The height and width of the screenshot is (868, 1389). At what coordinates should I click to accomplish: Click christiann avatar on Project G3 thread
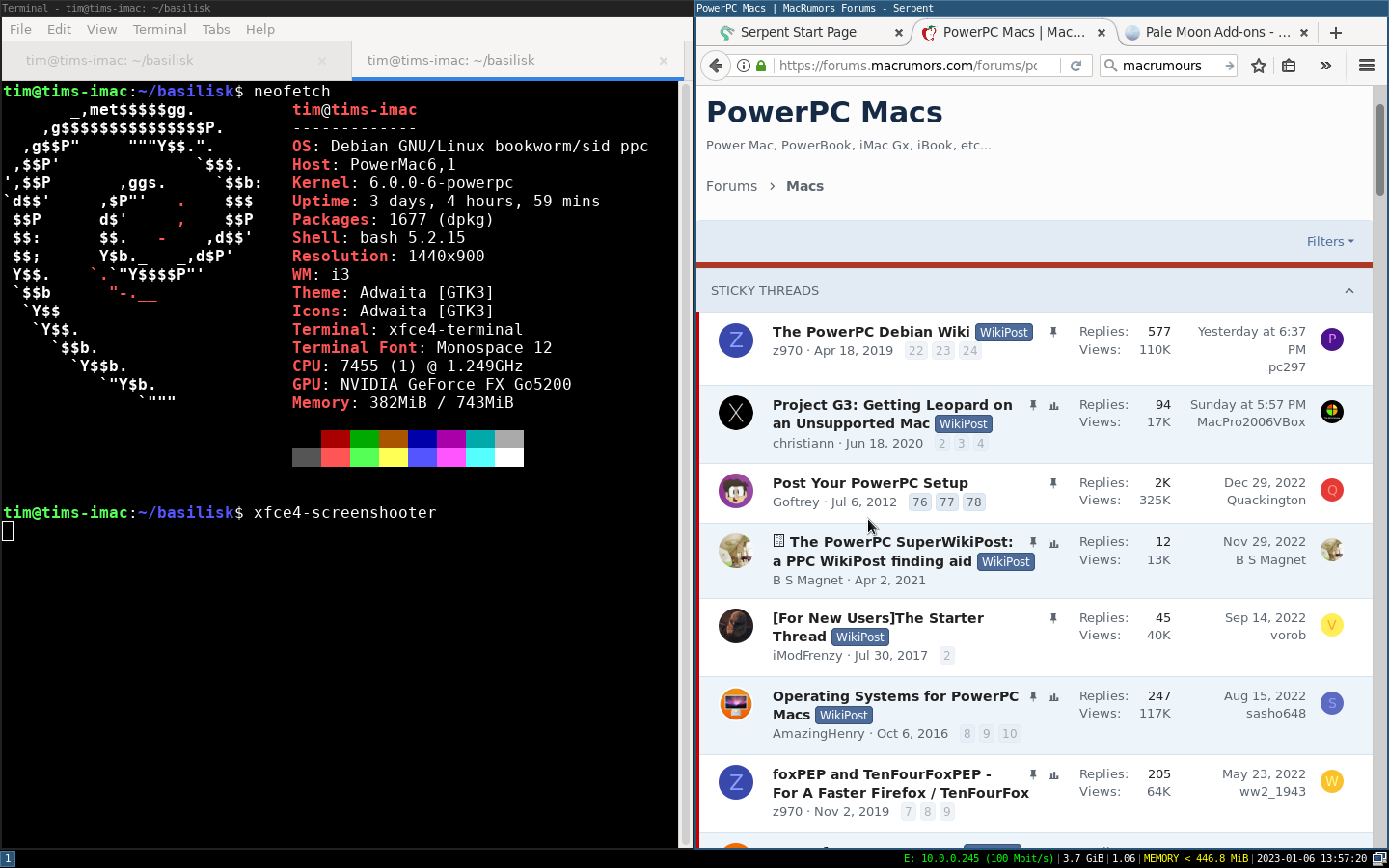pyautogui.click(x=736, y=413)
